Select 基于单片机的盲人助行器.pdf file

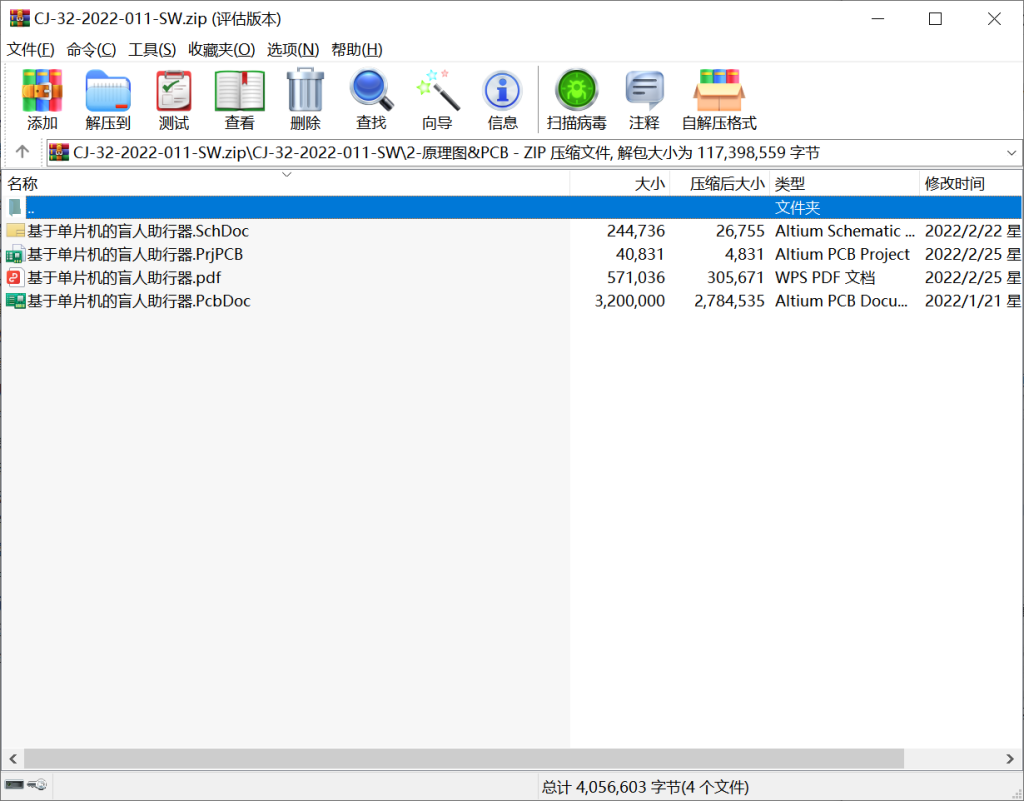124,277
